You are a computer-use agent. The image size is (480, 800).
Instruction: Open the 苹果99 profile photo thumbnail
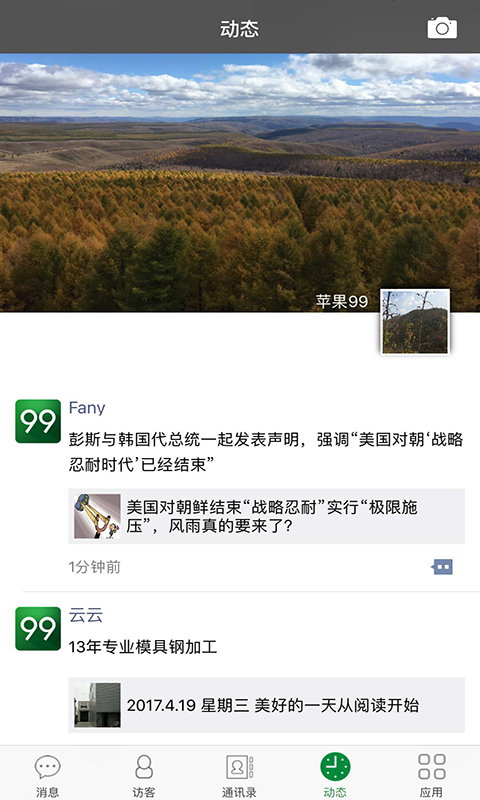pyautogui.click(x=415, y=321)
